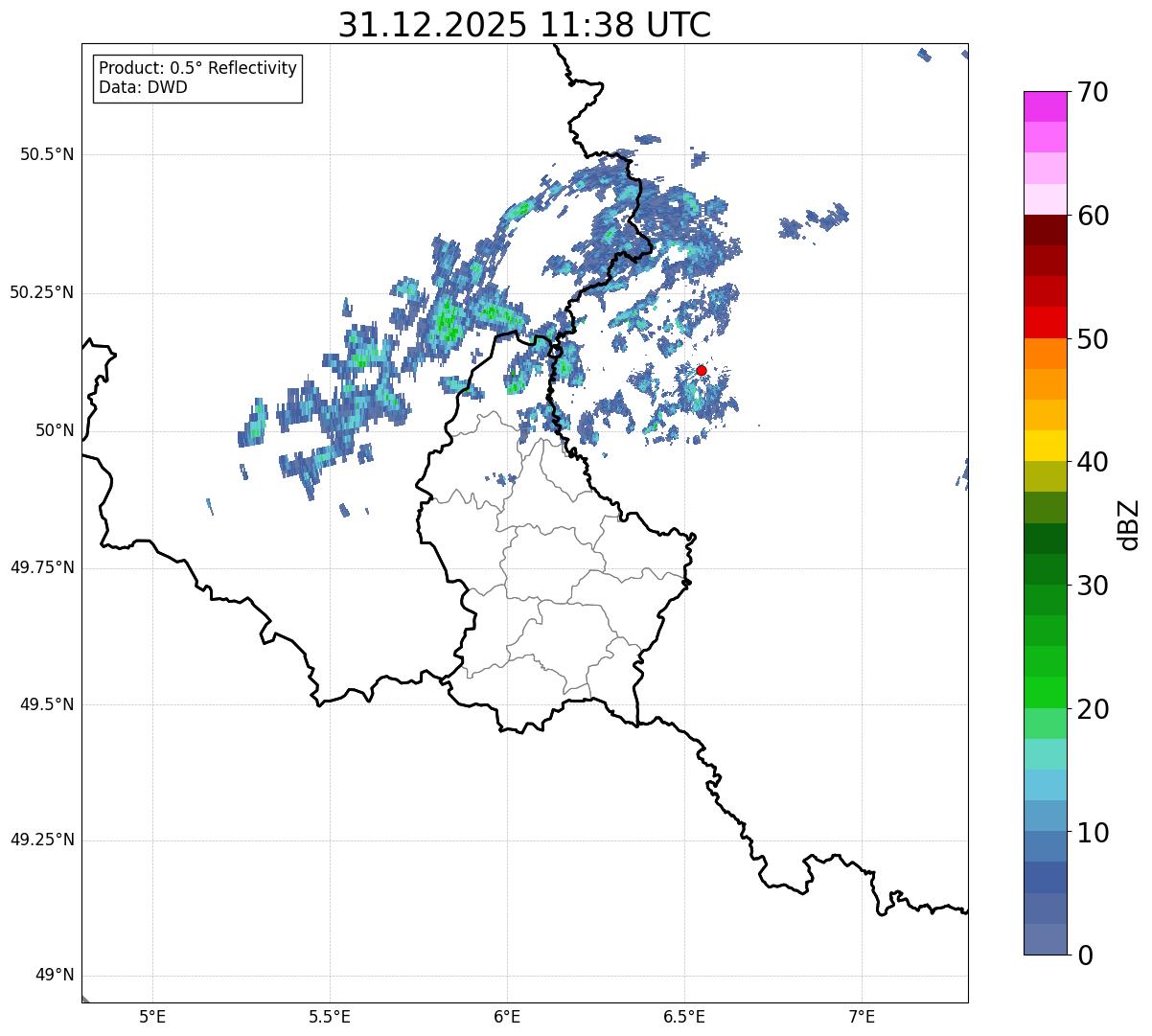Click the 49°N latitude label
Image resolution: width=1152 pixels, height=1036 pixels.
pos(56,976)
